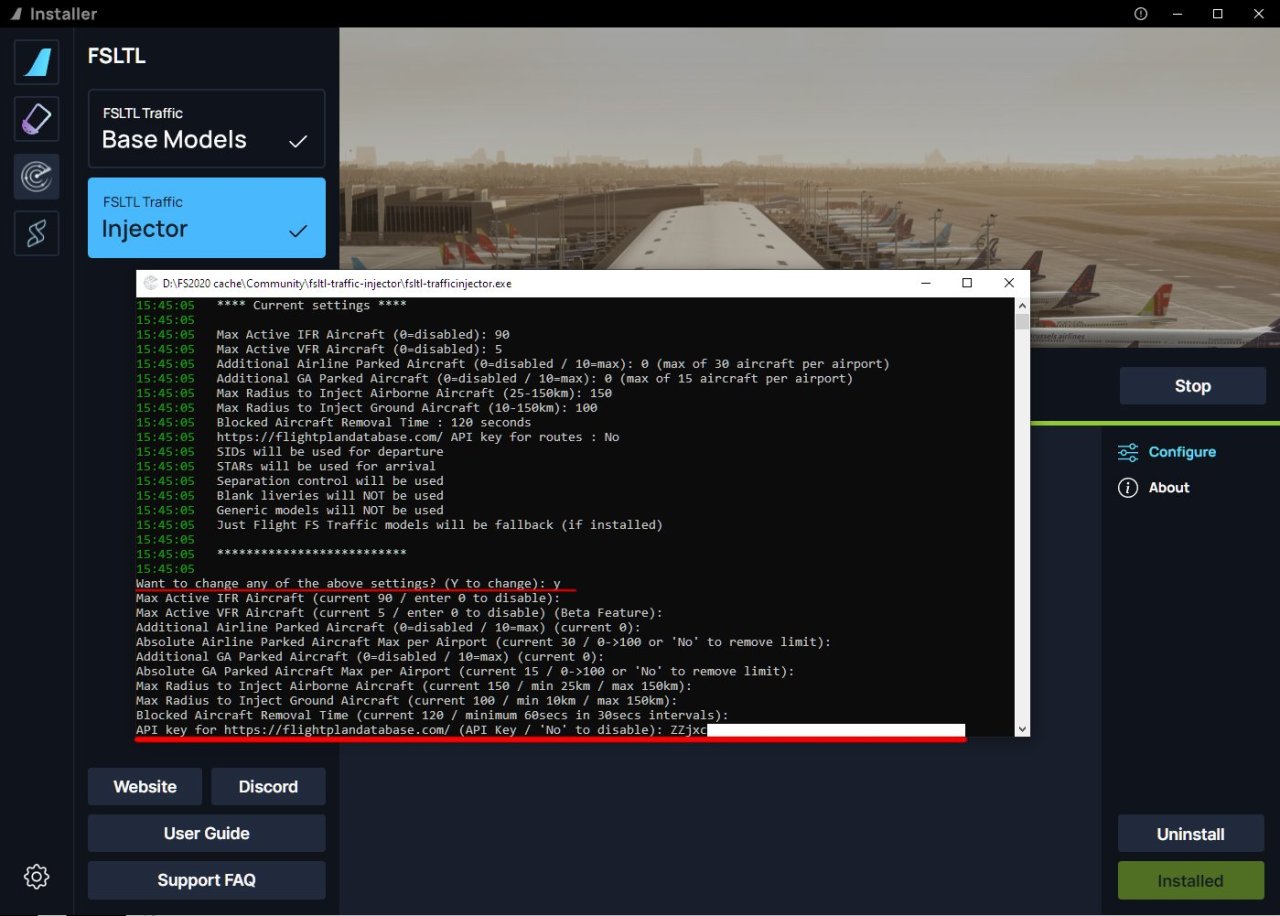This screenshot has width=1280, height=916.
Task: Click 'Blocked Aircraft Removal Time : 120 seconds' line
Action: click(374, 423)
